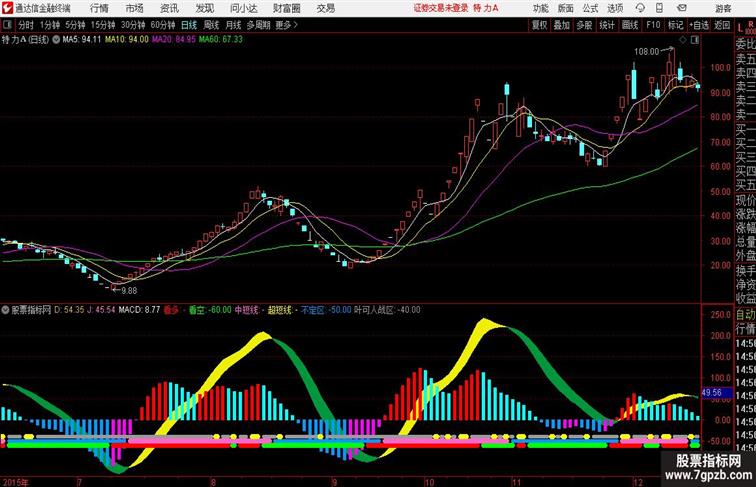Click the MA5: 94.11 label
The image size is (756, 487).
(81, 40)
